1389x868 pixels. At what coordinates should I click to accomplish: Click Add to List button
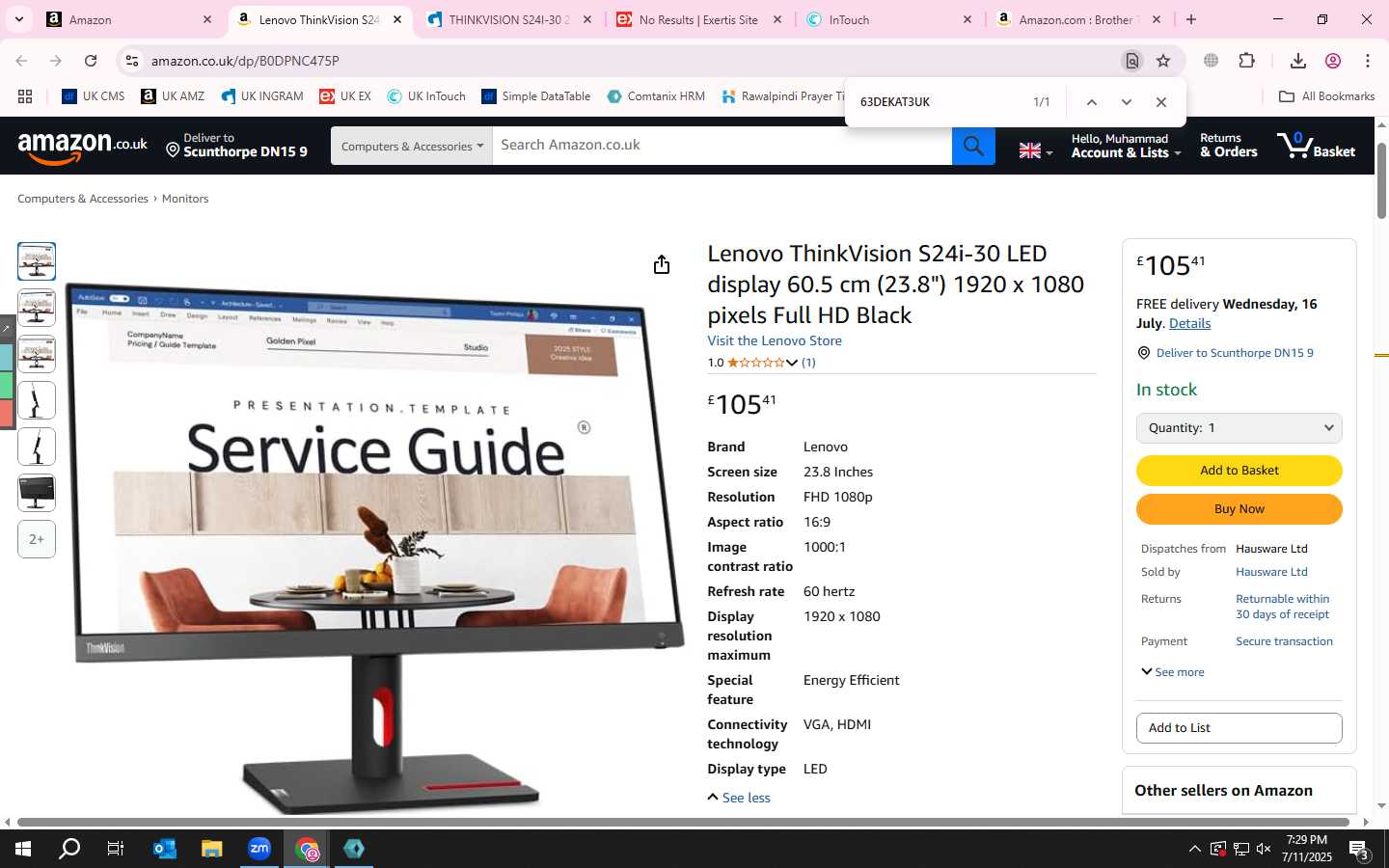[x=1239, y=728]
